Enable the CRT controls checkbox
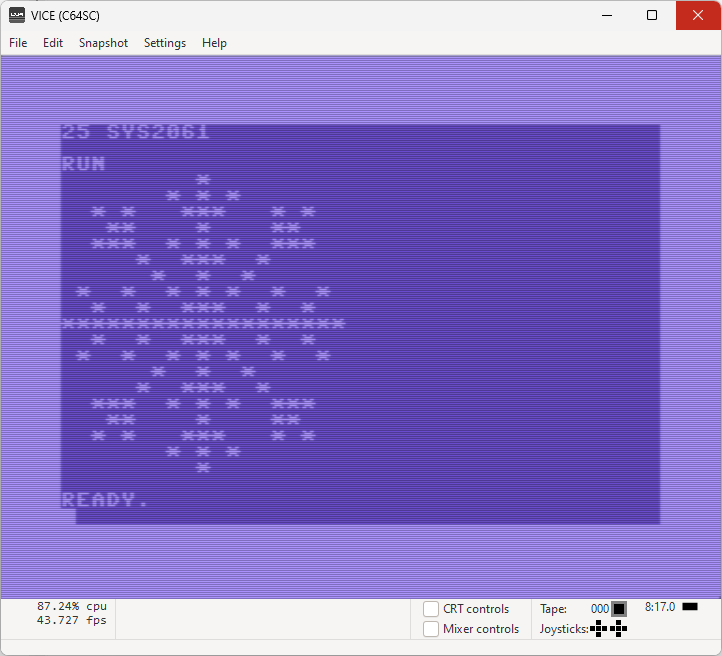The width and height of the screenshot is (722, 656). coord(431,609)
